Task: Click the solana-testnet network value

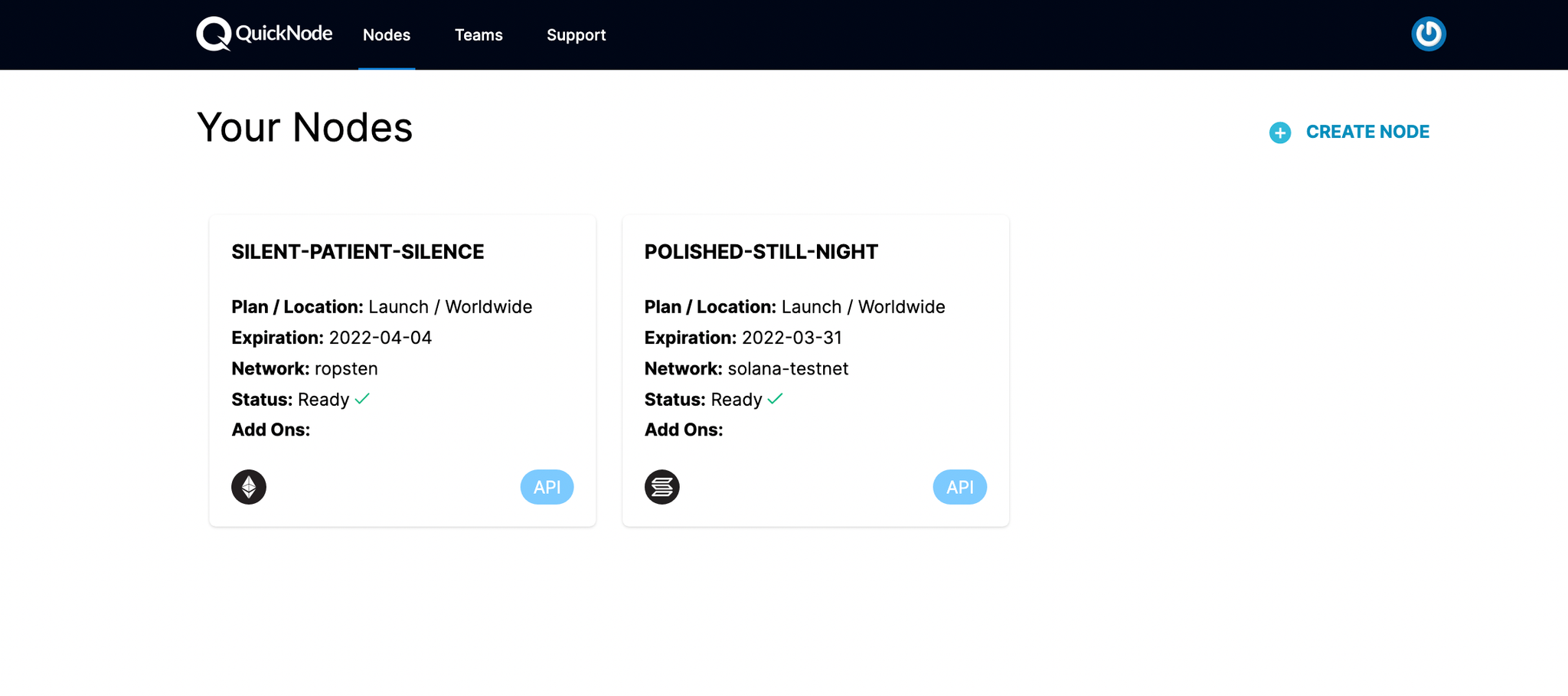Action: (x=788, y=369)
